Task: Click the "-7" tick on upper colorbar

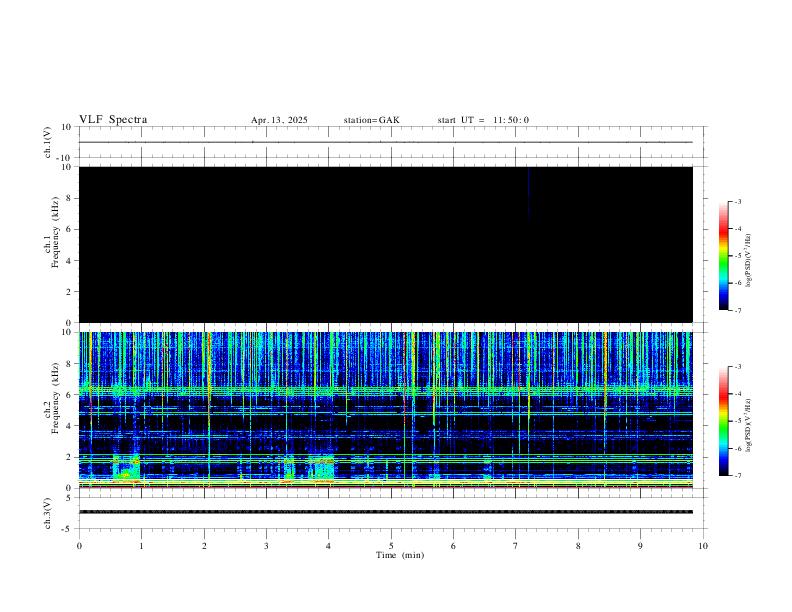Action: (x=738, y=310)
